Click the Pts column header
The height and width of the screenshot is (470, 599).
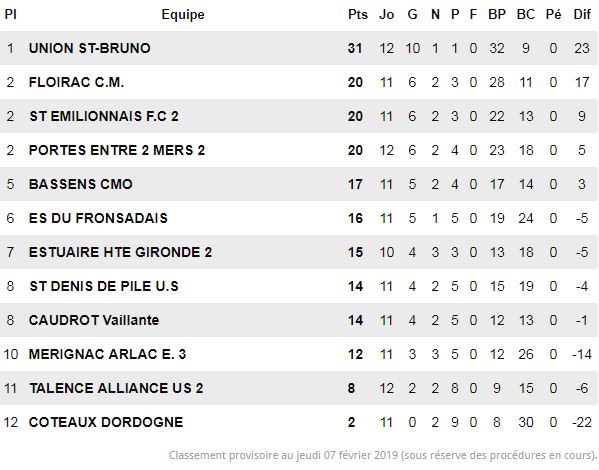point(358,15)
